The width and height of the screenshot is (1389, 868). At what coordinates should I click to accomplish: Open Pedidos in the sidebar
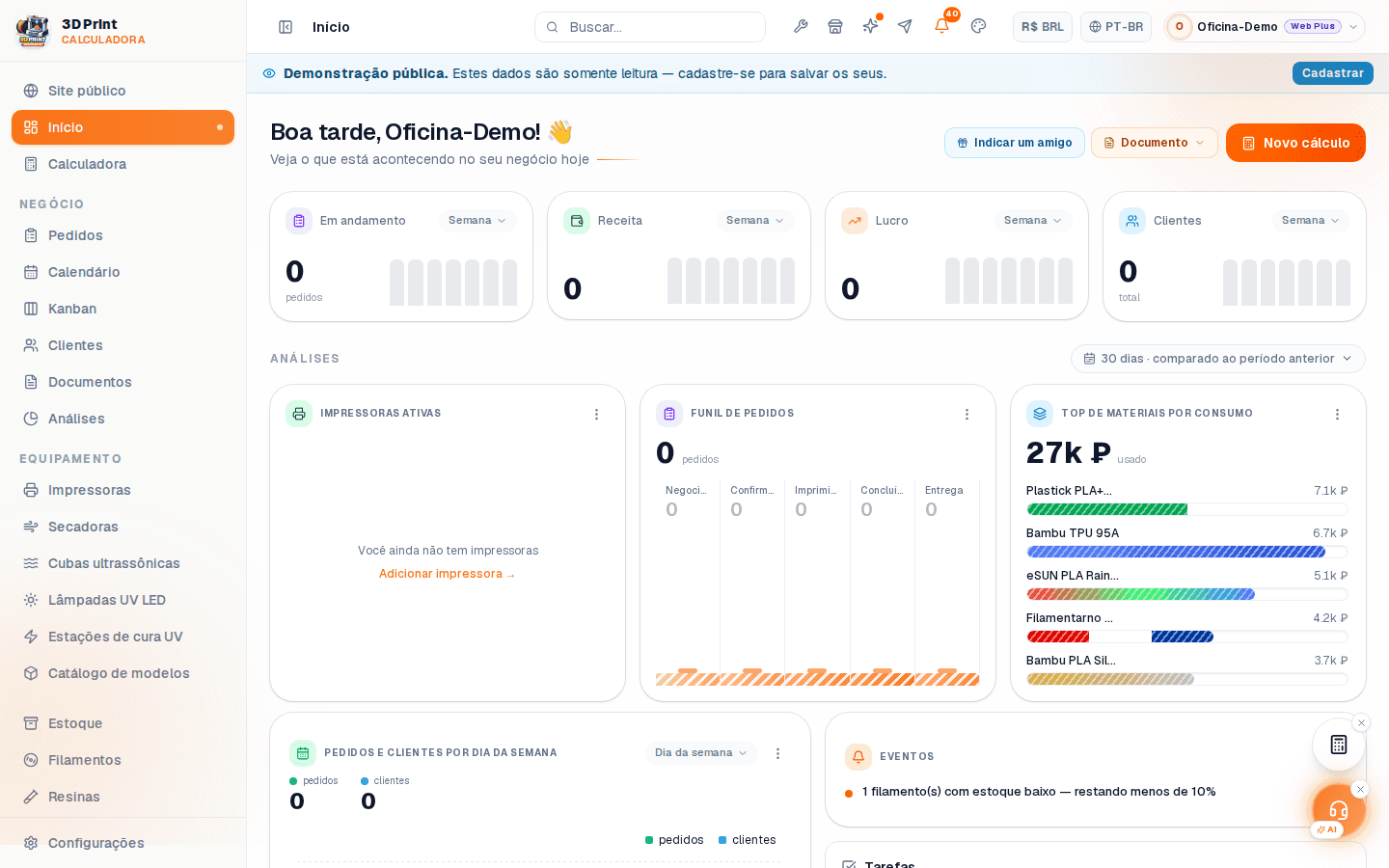click(123, 235)
